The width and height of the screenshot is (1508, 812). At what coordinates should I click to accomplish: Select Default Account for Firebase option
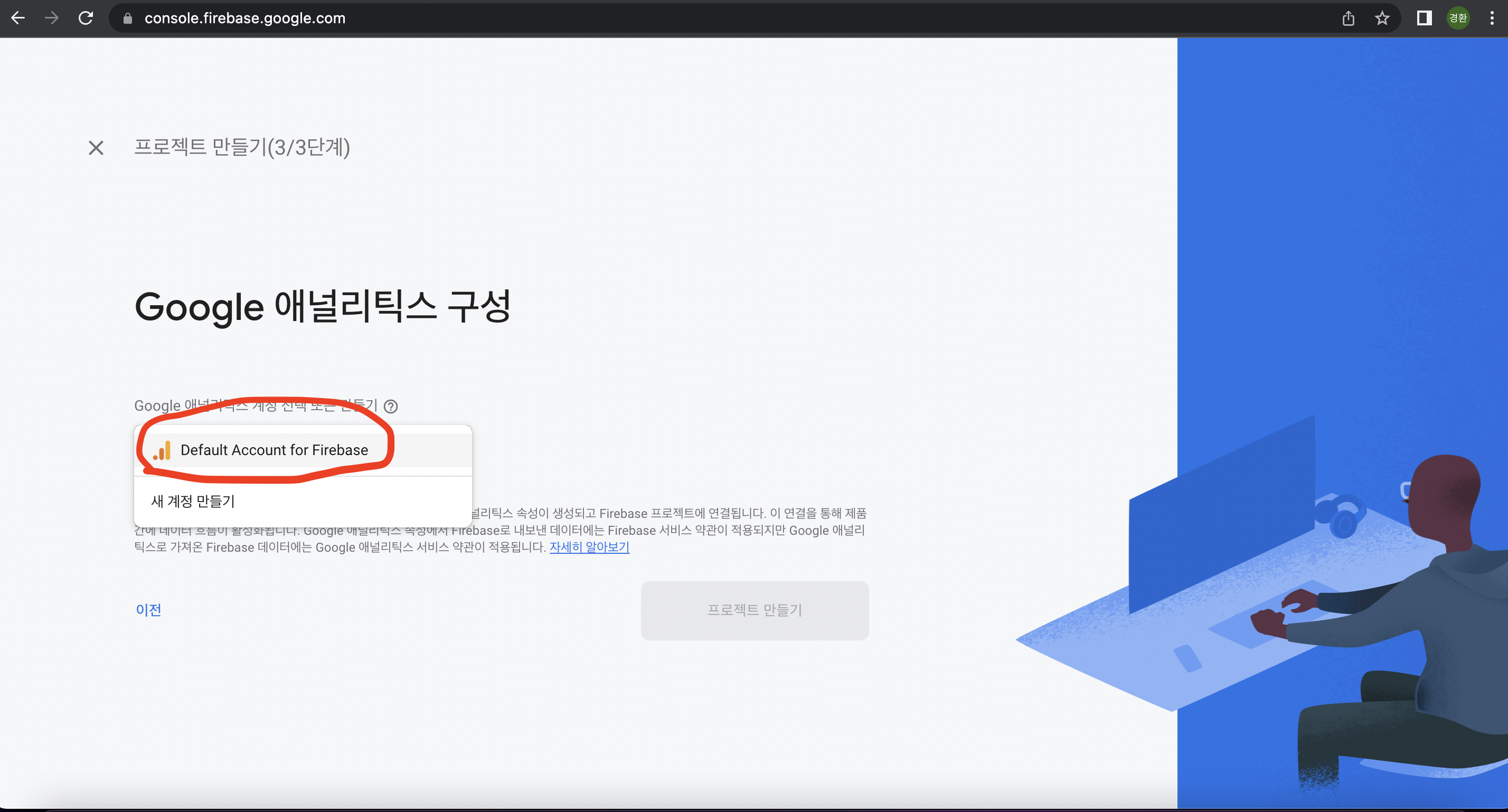click(274, 450)
